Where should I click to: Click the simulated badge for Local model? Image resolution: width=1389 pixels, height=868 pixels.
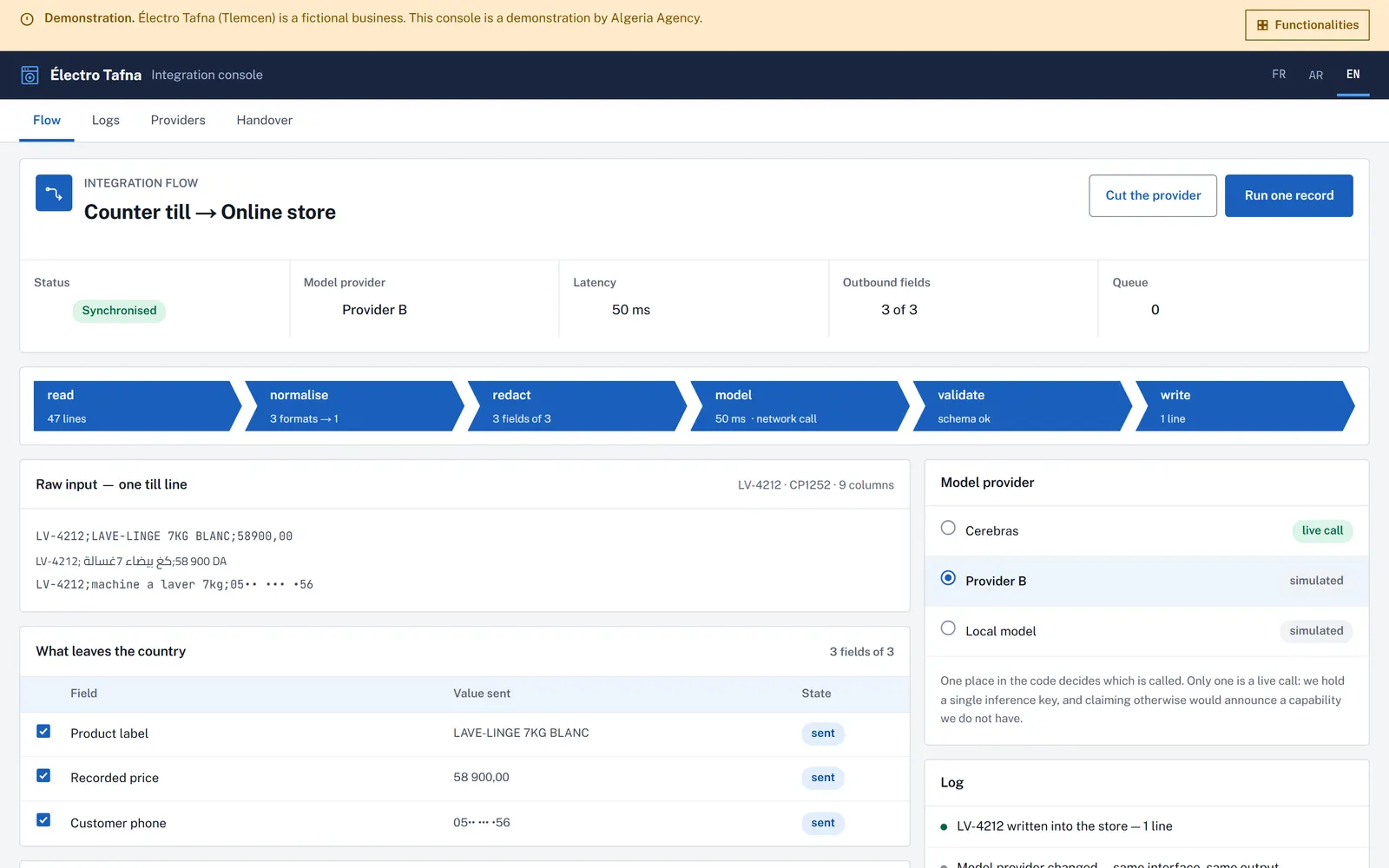point(1316,631)
